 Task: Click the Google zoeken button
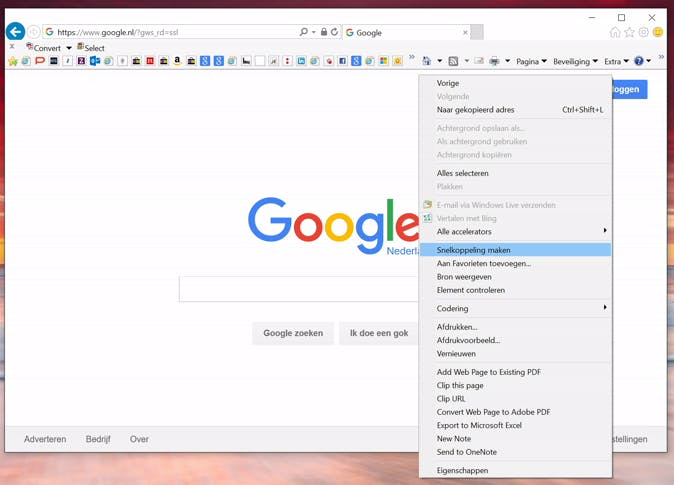pos(293,333)
